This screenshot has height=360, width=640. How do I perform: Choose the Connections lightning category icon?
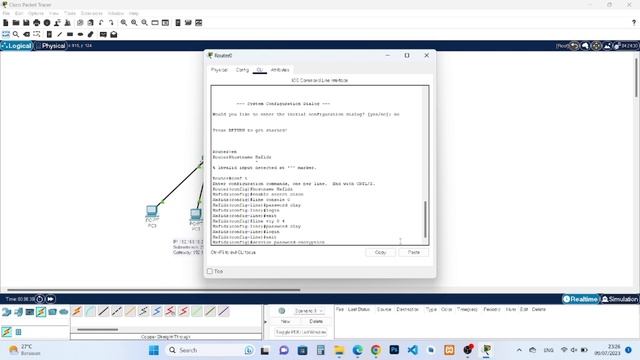pos(41,312)
